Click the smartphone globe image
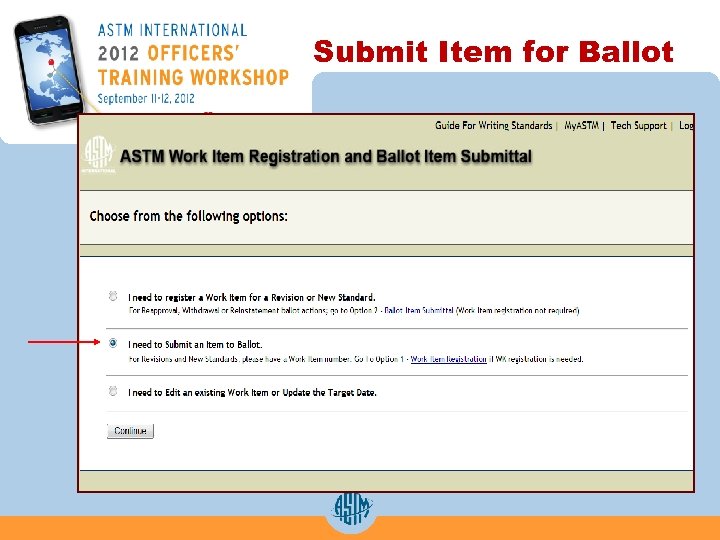This screenshot has height=540, width=720. point(48,70)
